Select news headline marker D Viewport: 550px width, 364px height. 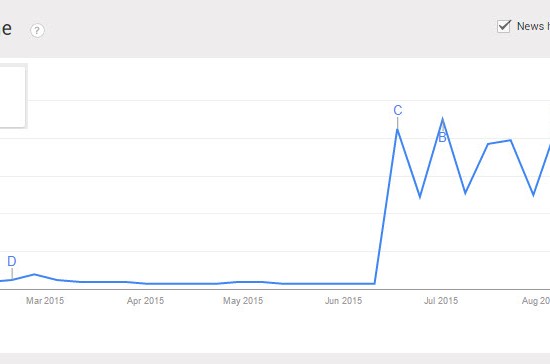pyautogui.click(x=12, y=262)
